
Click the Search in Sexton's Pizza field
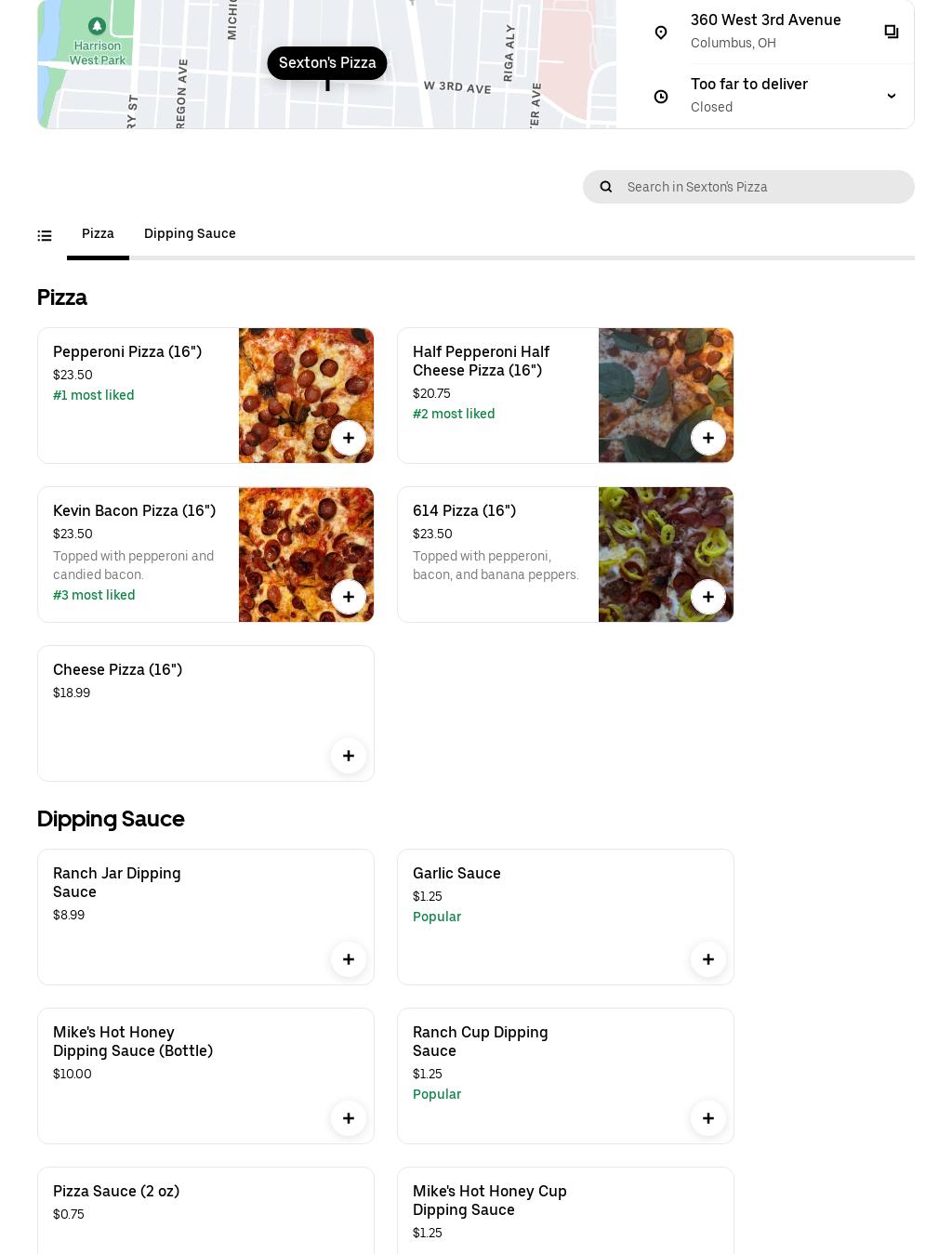pos(748,187)
